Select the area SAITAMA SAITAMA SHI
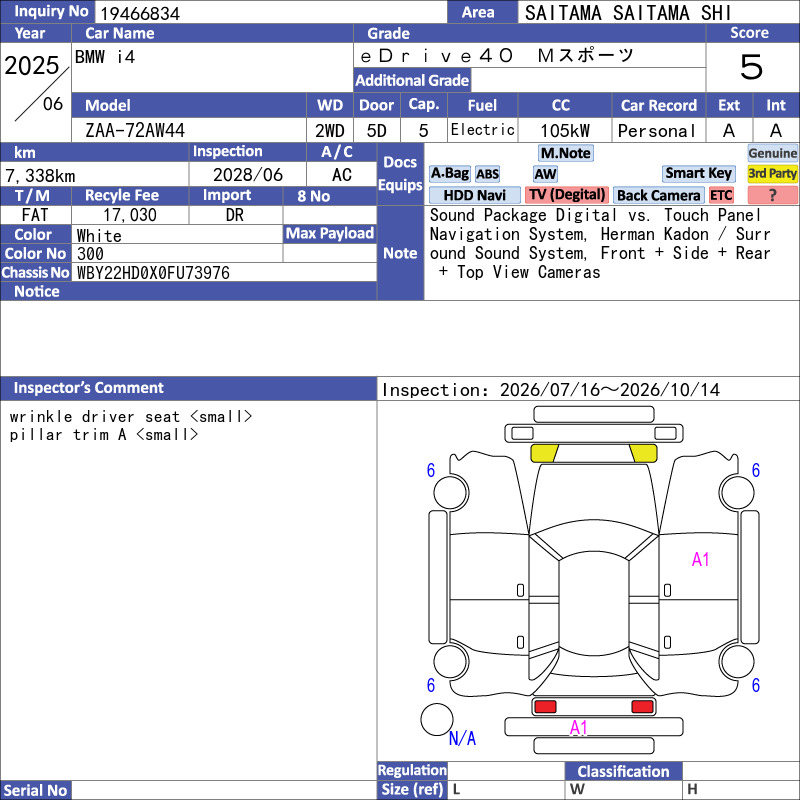 (x=628, y=13)
